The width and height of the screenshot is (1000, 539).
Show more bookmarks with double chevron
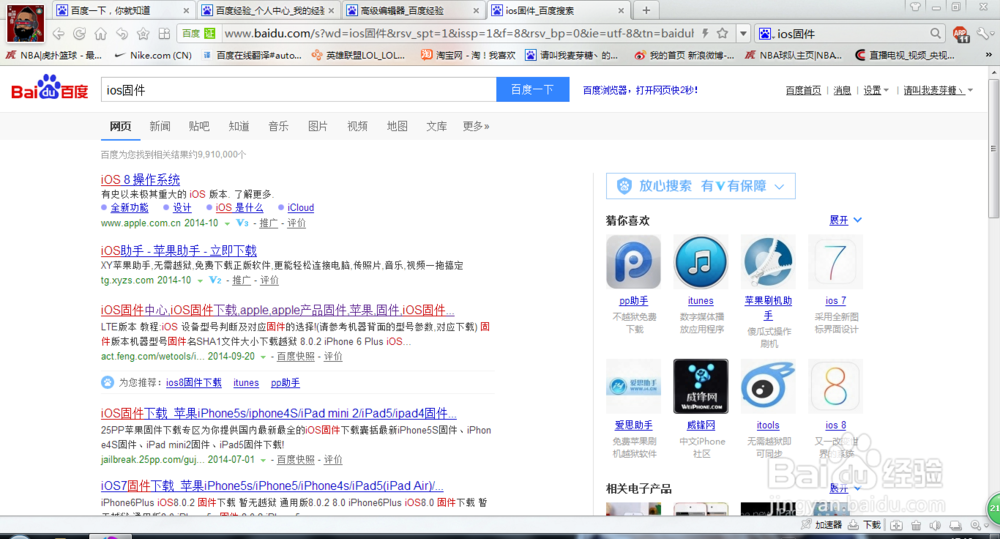[x=989, y=55]
